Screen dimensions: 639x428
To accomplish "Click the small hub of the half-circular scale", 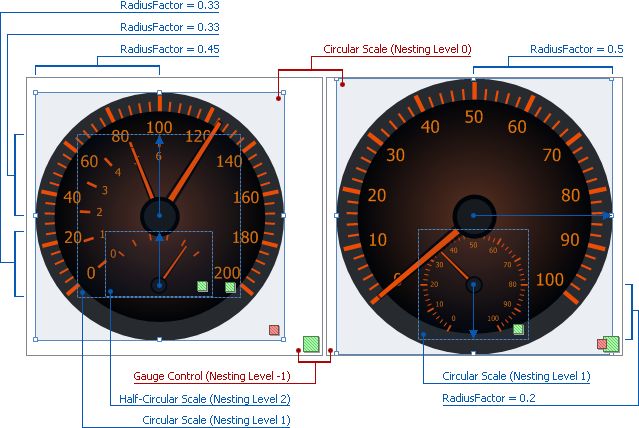I will point(159,285).
